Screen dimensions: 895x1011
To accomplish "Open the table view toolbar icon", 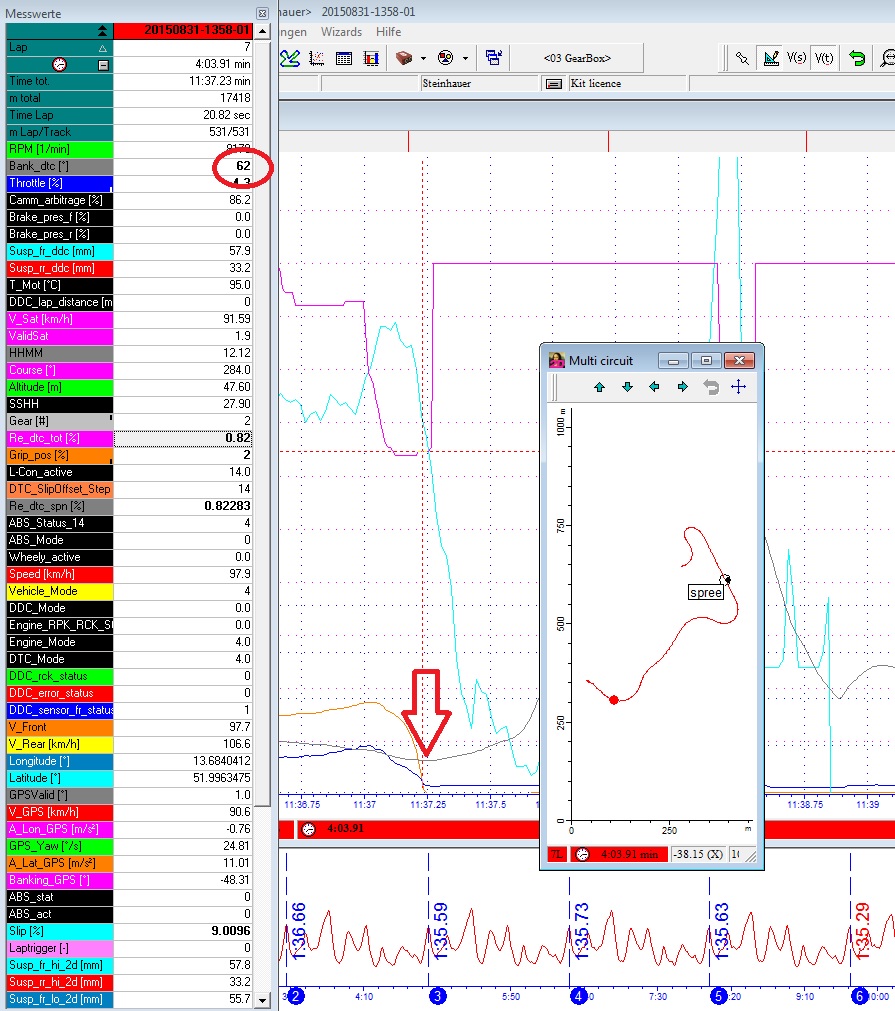I will coord(343,58).
